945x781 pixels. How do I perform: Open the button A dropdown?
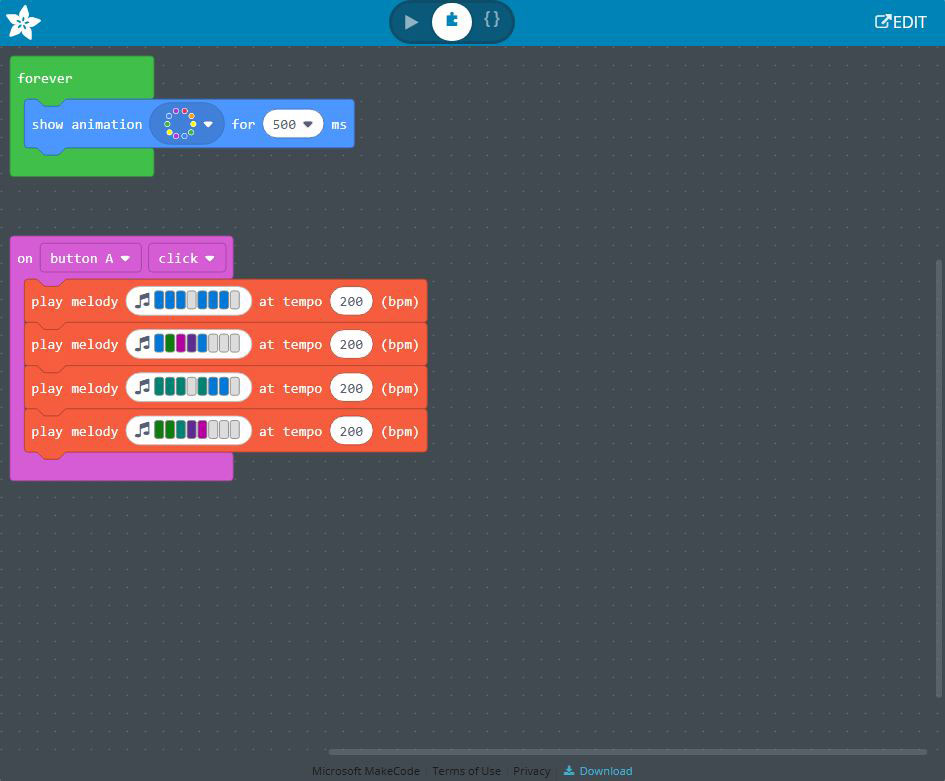(x=90, y=258)
